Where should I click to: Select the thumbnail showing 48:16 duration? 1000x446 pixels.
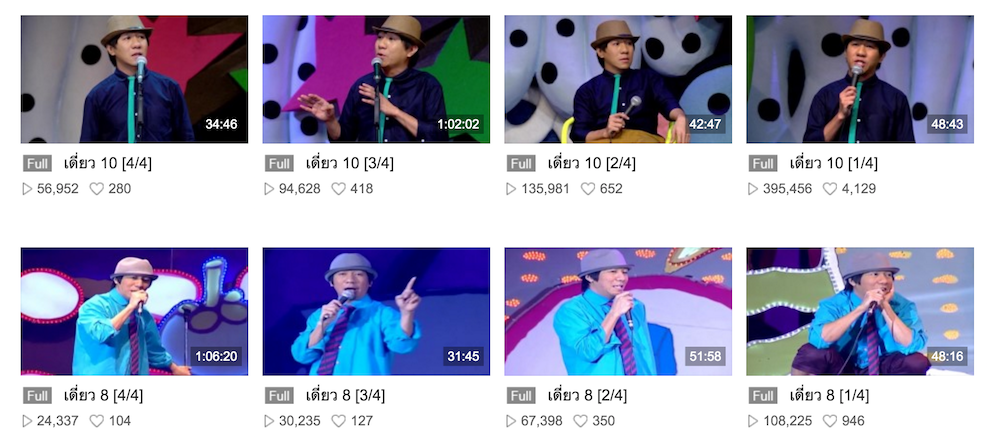pyautogui.click(x=860, y=311)
